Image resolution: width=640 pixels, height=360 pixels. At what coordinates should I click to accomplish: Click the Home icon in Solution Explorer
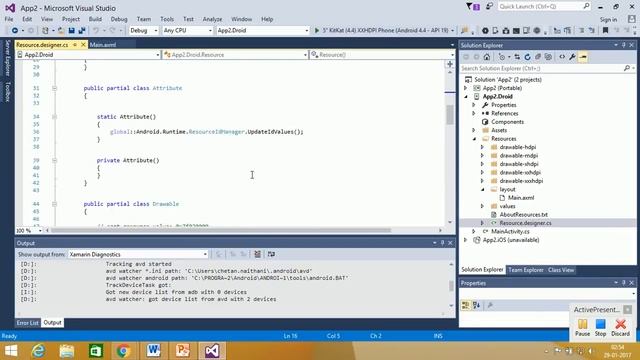tap(487, 57)
